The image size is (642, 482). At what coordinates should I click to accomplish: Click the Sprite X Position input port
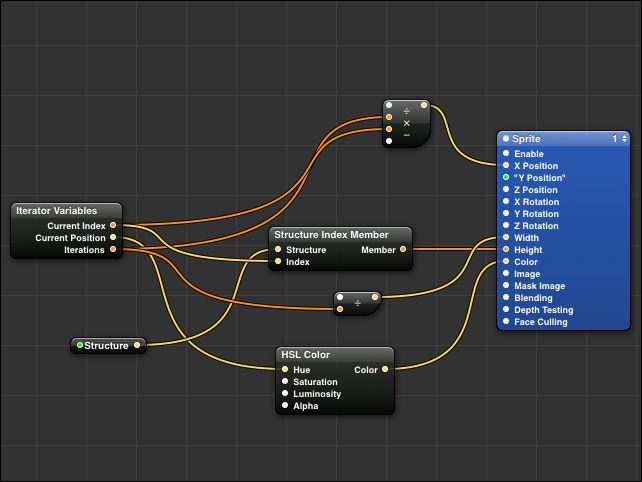click(506, 166)
